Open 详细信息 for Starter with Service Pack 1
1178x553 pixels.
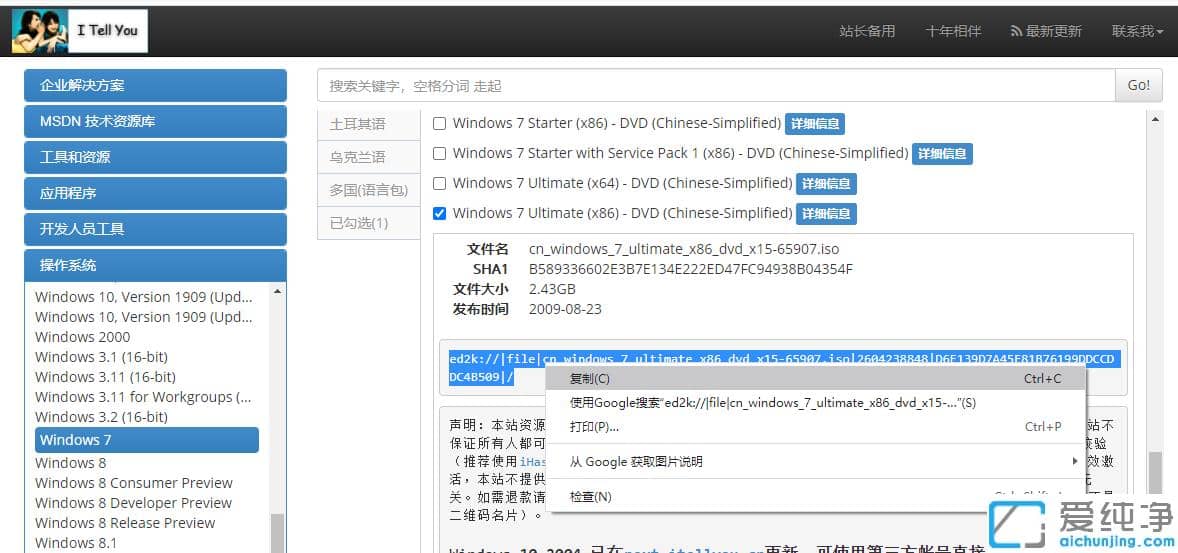[942, 154]
